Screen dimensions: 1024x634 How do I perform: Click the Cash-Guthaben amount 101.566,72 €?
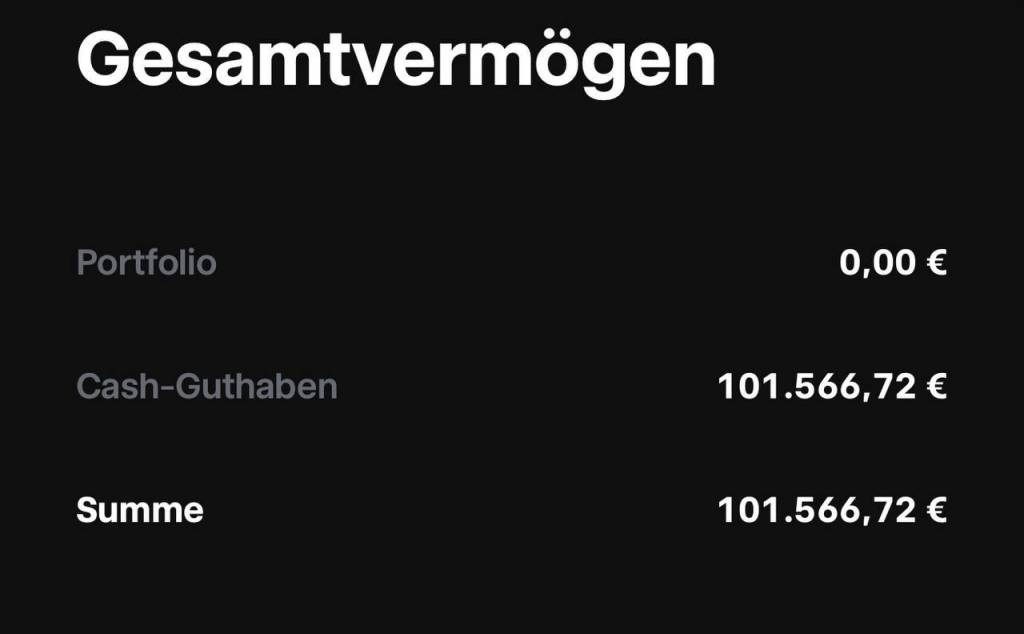(x=831, y=387)
